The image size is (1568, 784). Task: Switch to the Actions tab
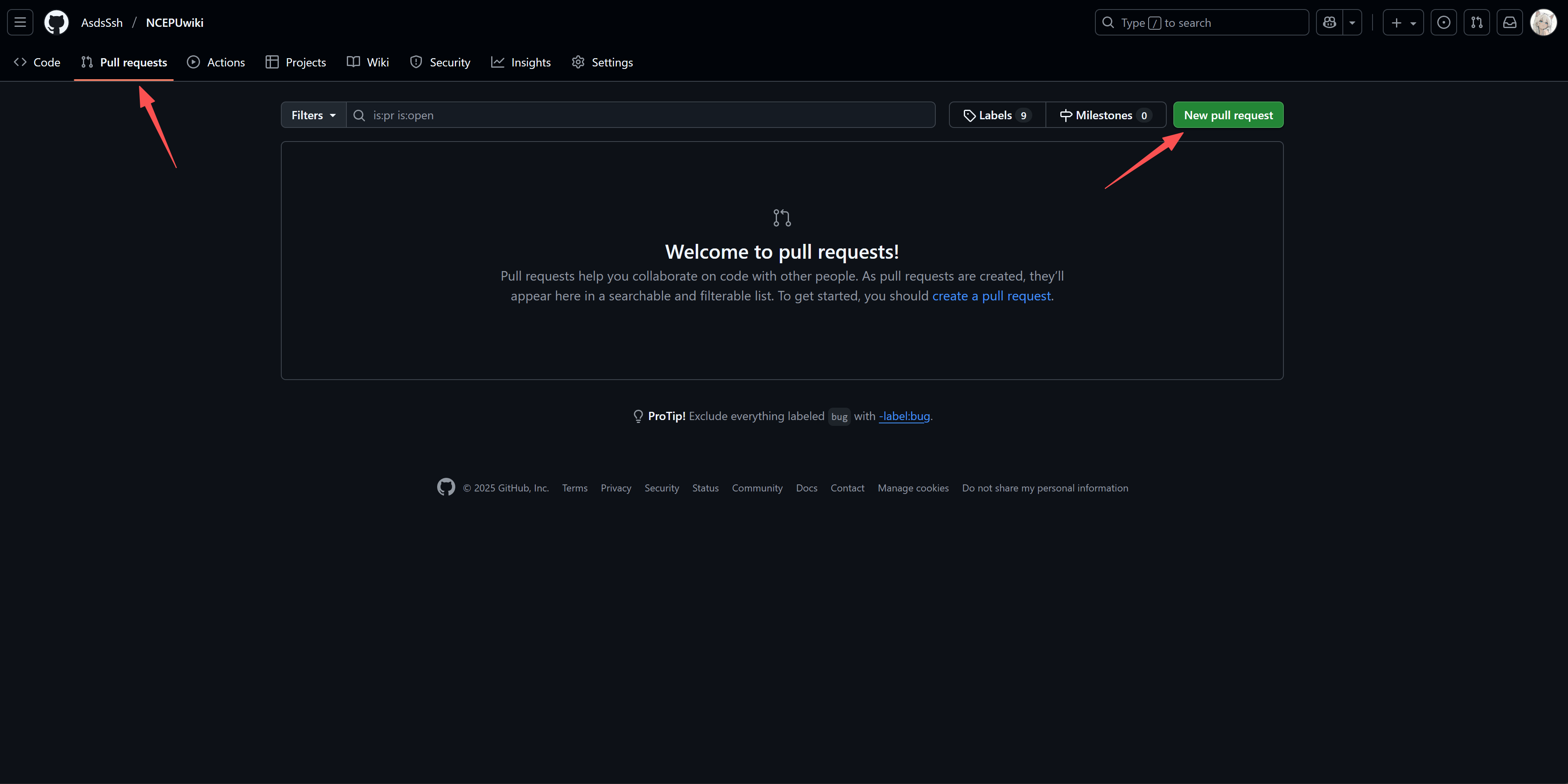coord(215,61)
